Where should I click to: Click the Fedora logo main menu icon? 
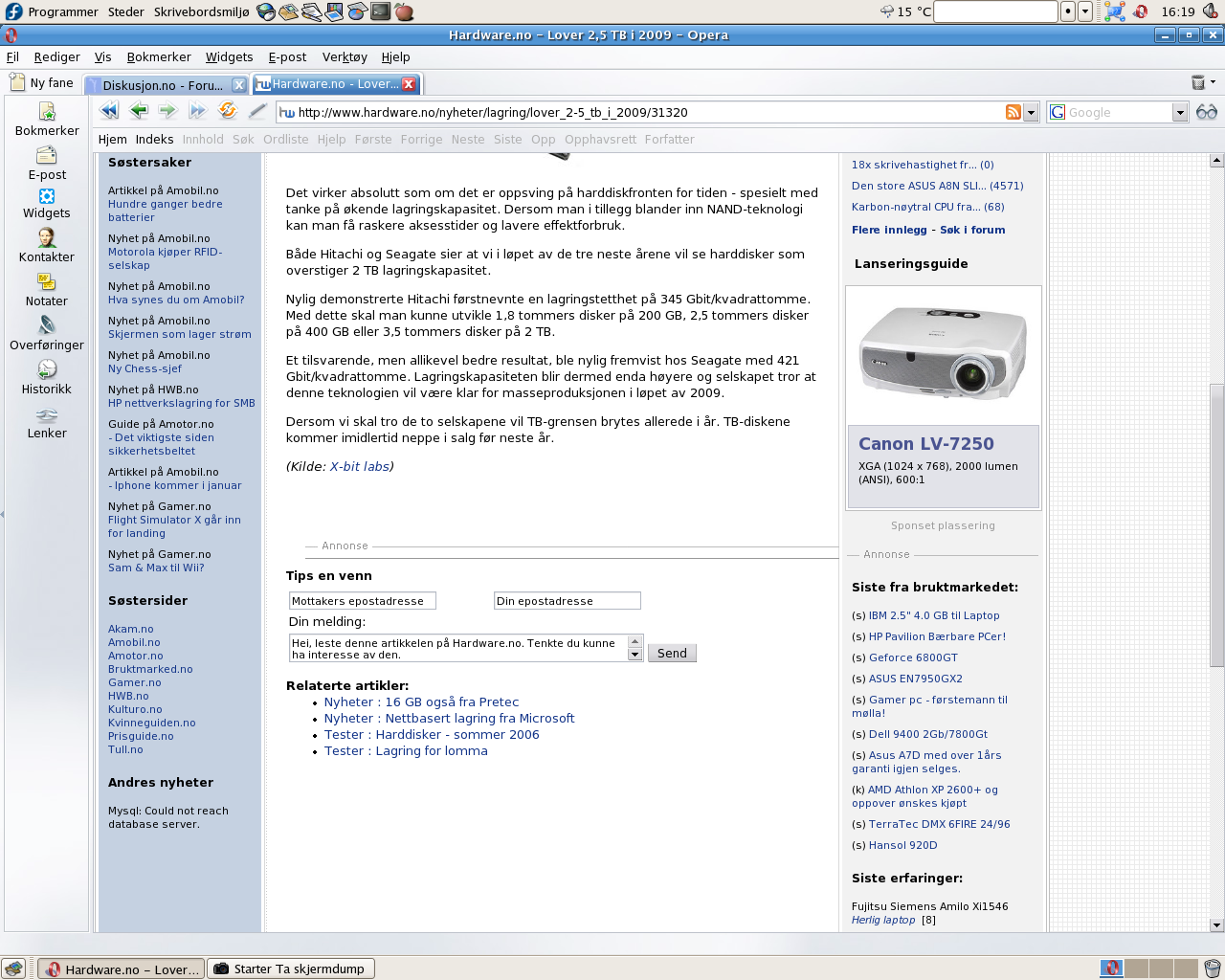click(x=13, y=11)
